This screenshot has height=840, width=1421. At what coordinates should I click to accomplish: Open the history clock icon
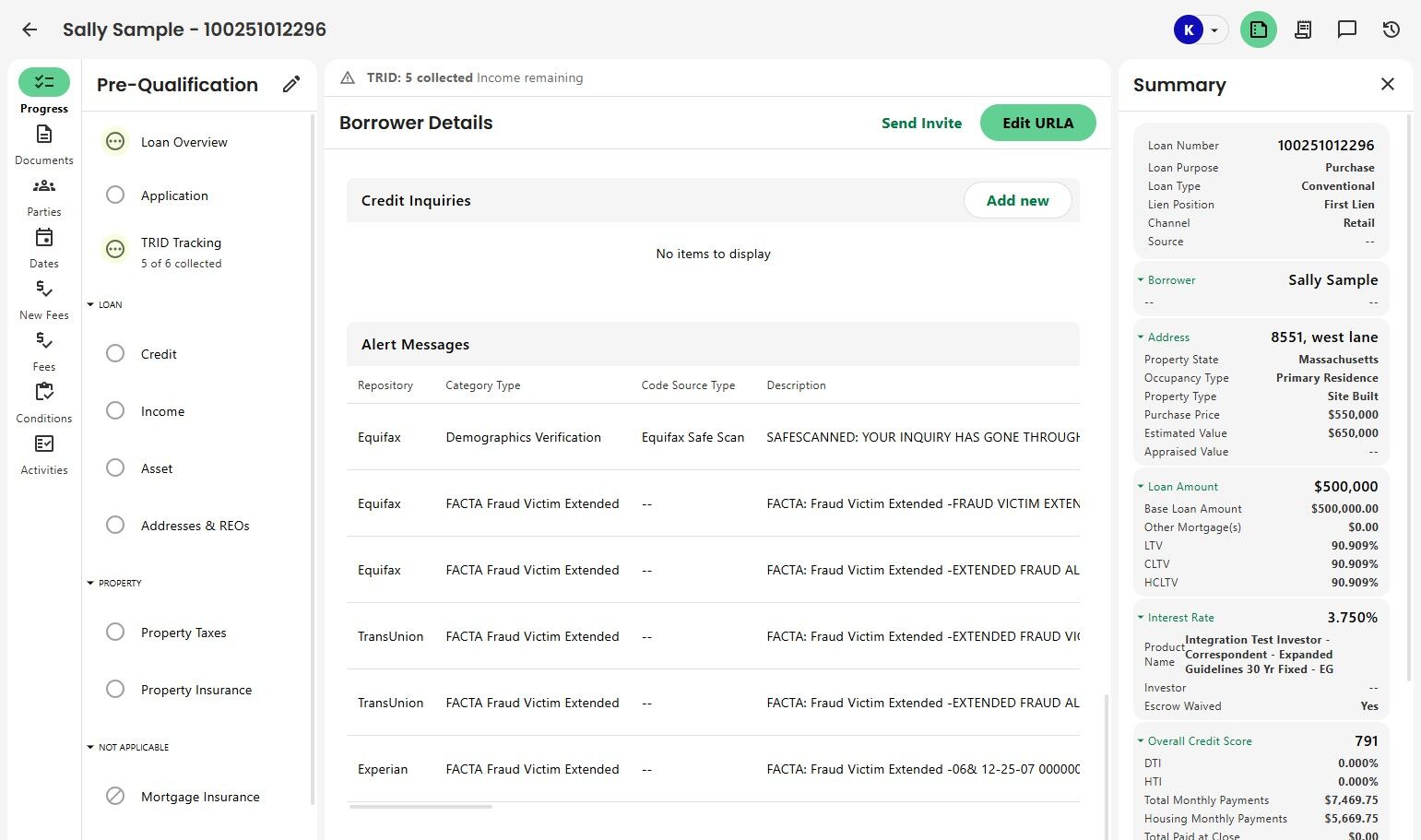[1391, 30]
